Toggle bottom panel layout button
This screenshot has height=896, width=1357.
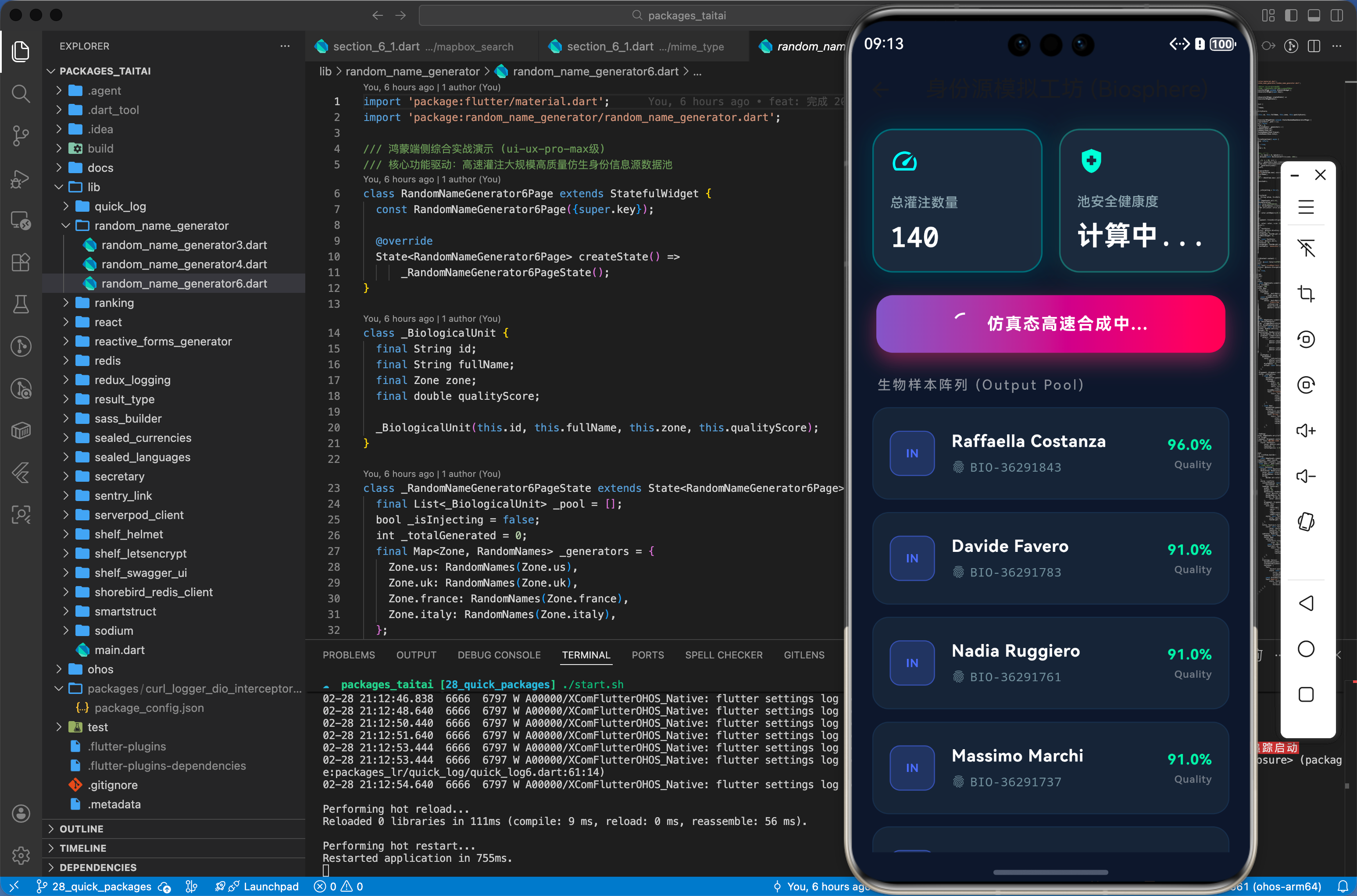[1314, 15]
